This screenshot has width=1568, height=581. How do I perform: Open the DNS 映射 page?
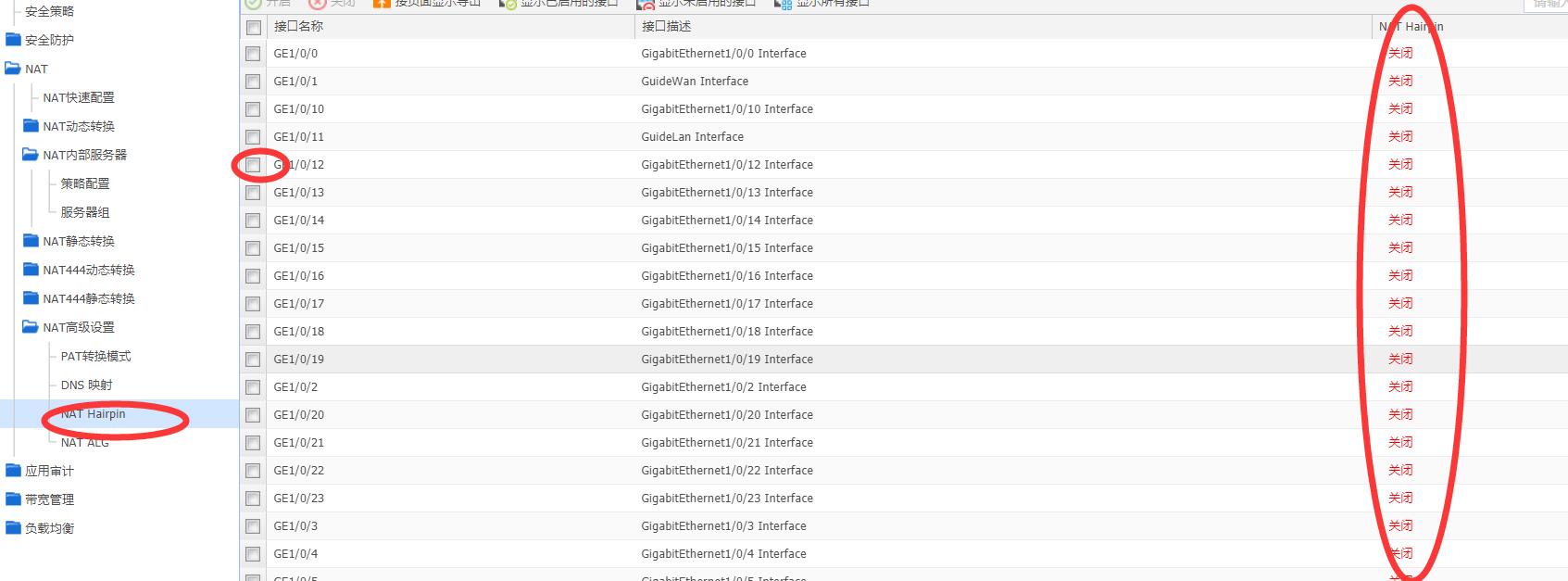[87, 385]
